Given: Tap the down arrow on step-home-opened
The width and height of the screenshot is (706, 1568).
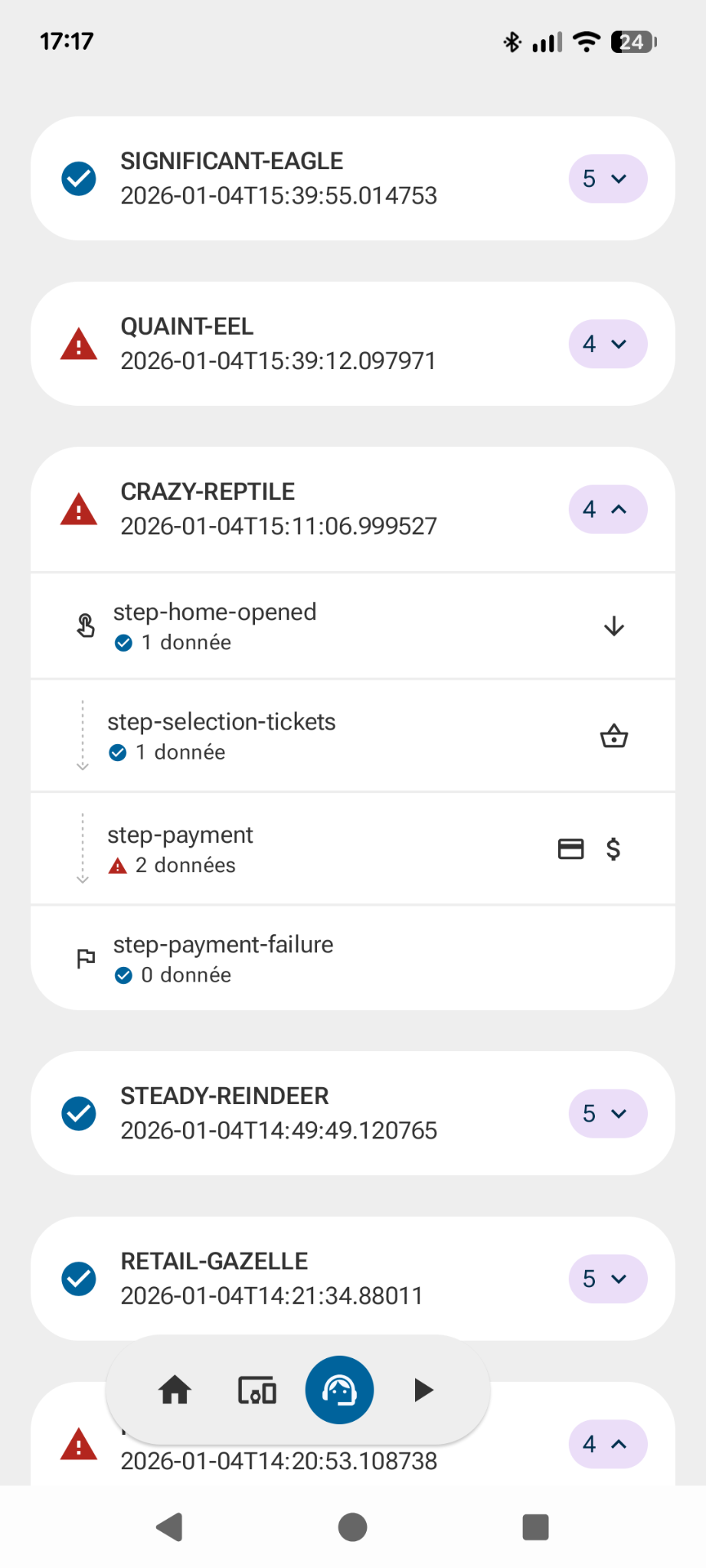Looking at the screenshot, I should coord(613,626).
